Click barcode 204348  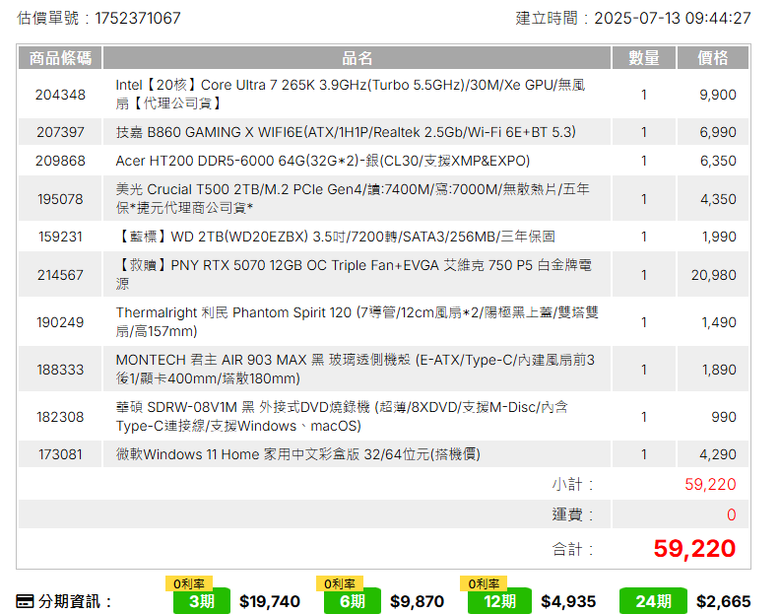60,95
